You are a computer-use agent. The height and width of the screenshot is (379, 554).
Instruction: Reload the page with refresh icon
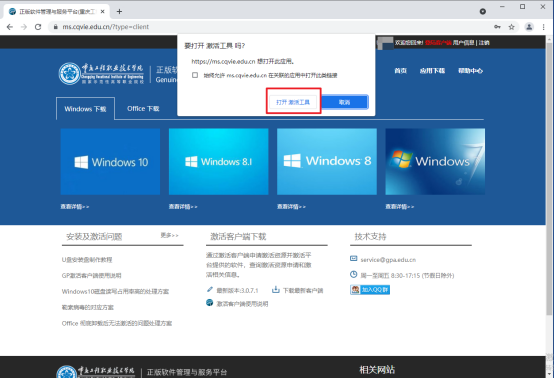tap(38, 27)
